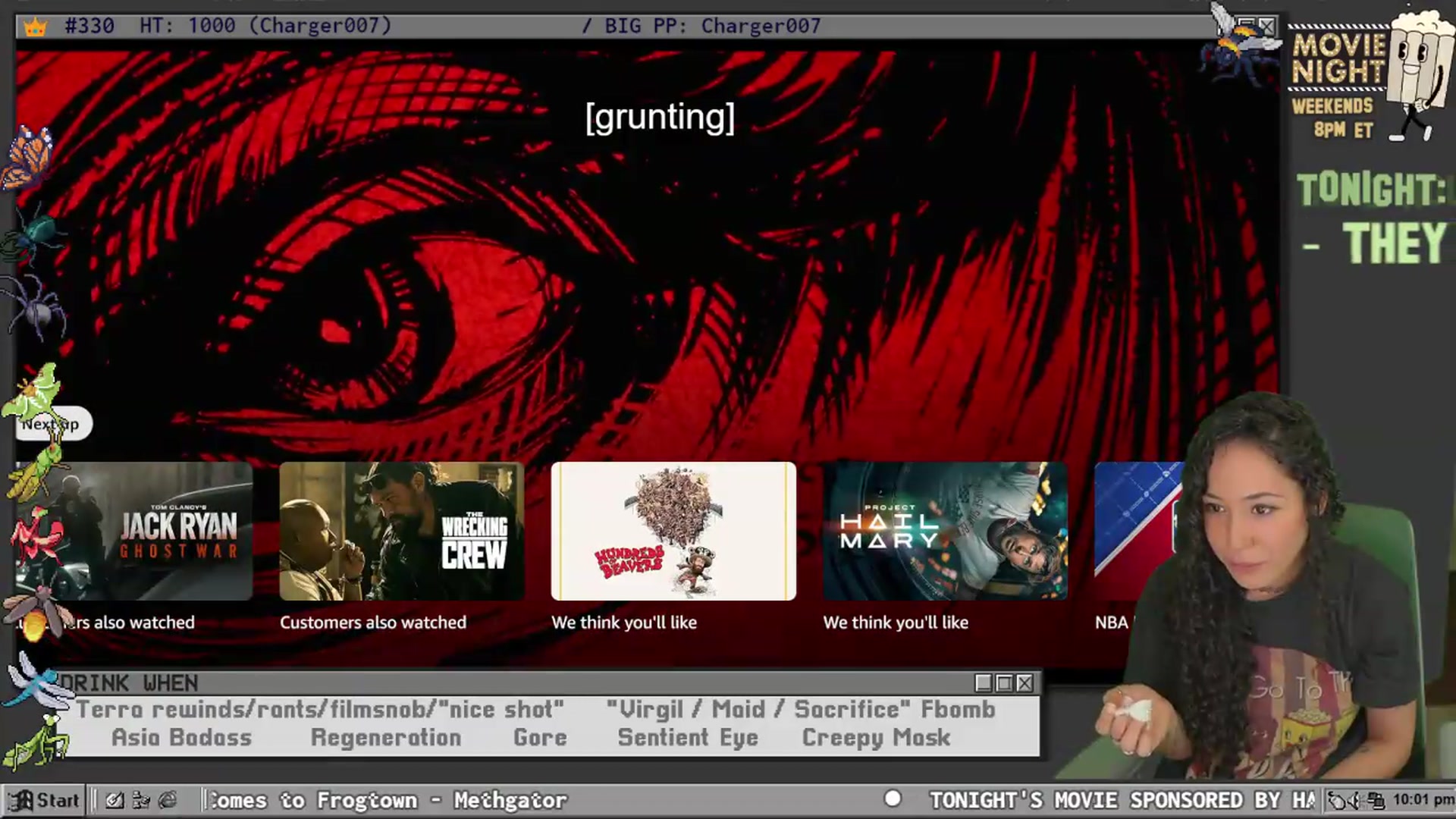Click the 'Regeneration' drink rule text
This screenshot has height=819, width=1456.
[x=386, y=738]
